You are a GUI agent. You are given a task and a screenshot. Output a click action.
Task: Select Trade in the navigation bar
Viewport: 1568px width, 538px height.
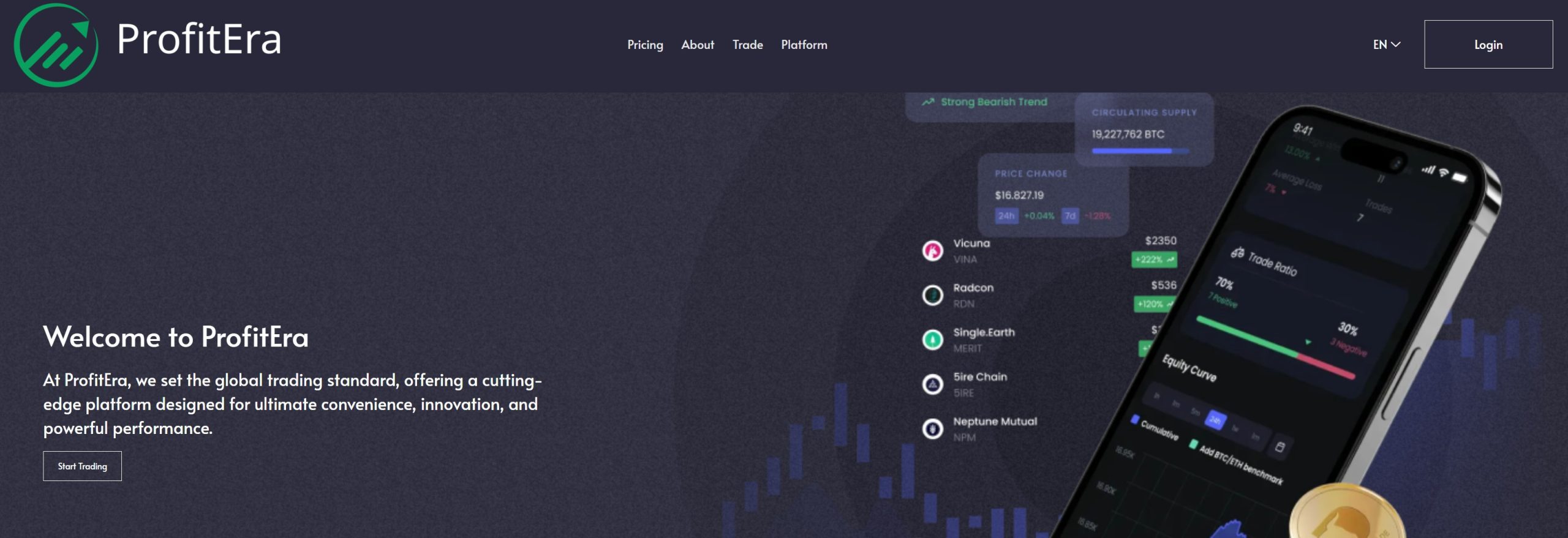(747, 45)
